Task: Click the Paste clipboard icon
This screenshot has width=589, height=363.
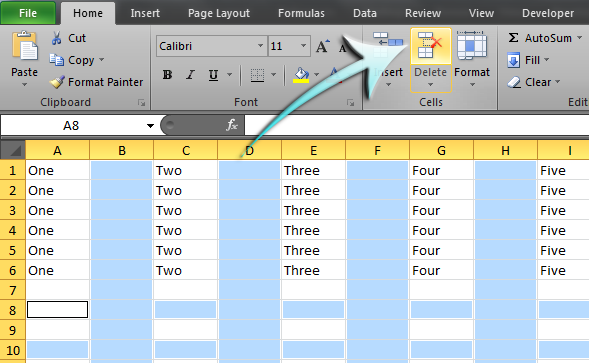Action: click(x=25, y=45)
